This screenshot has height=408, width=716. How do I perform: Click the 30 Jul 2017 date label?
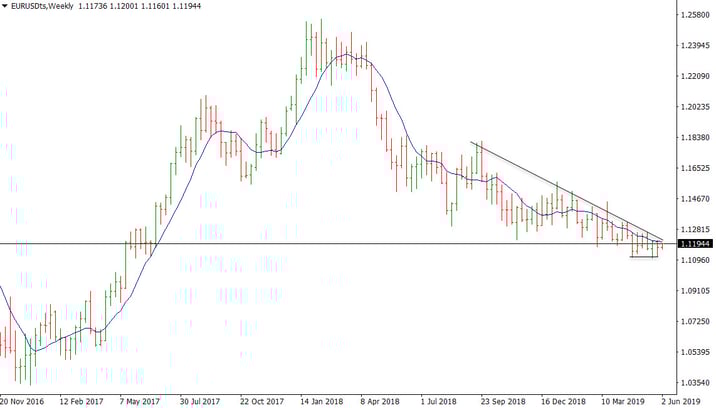pos(200,402)
